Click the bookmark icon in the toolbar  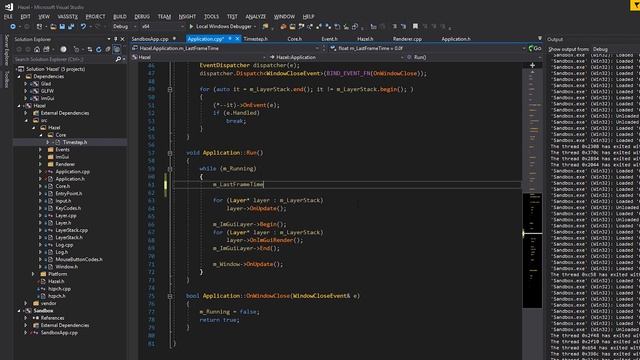click(415, 27)
